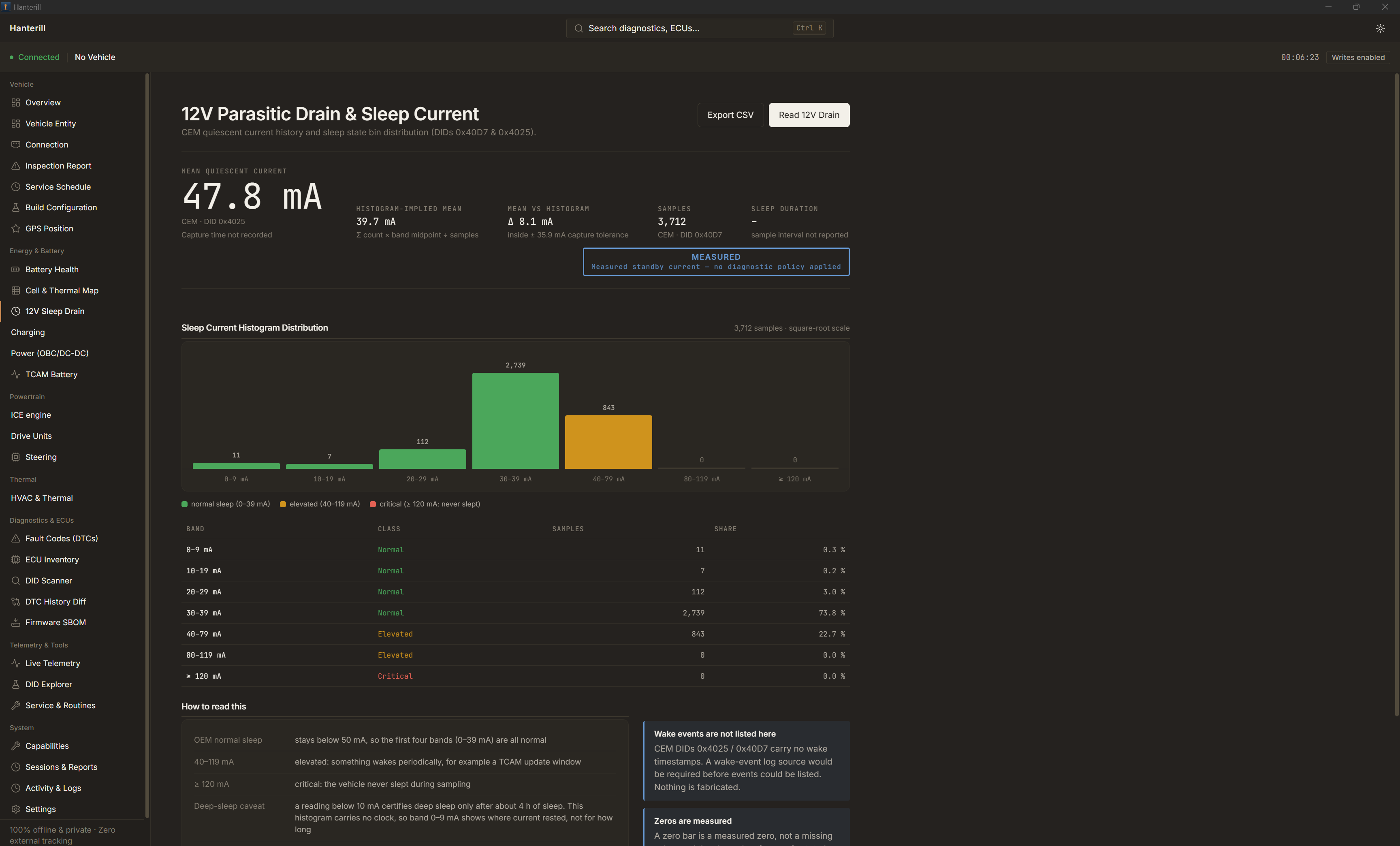The height and width of the screenshot is (846, 1400).
Task: Click the search diagnostics field
Action: pos(700,28)
